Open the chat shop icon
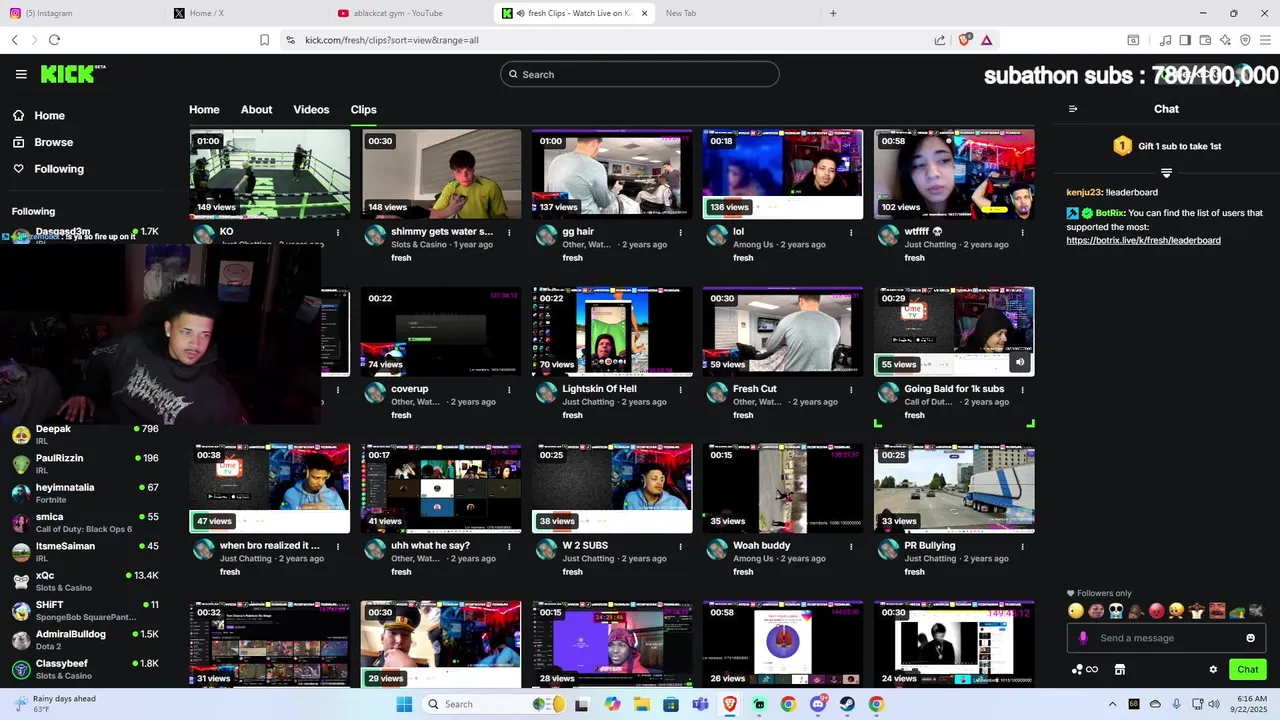The height and width of the screenshot is (720, 1280). (1120, 670)
